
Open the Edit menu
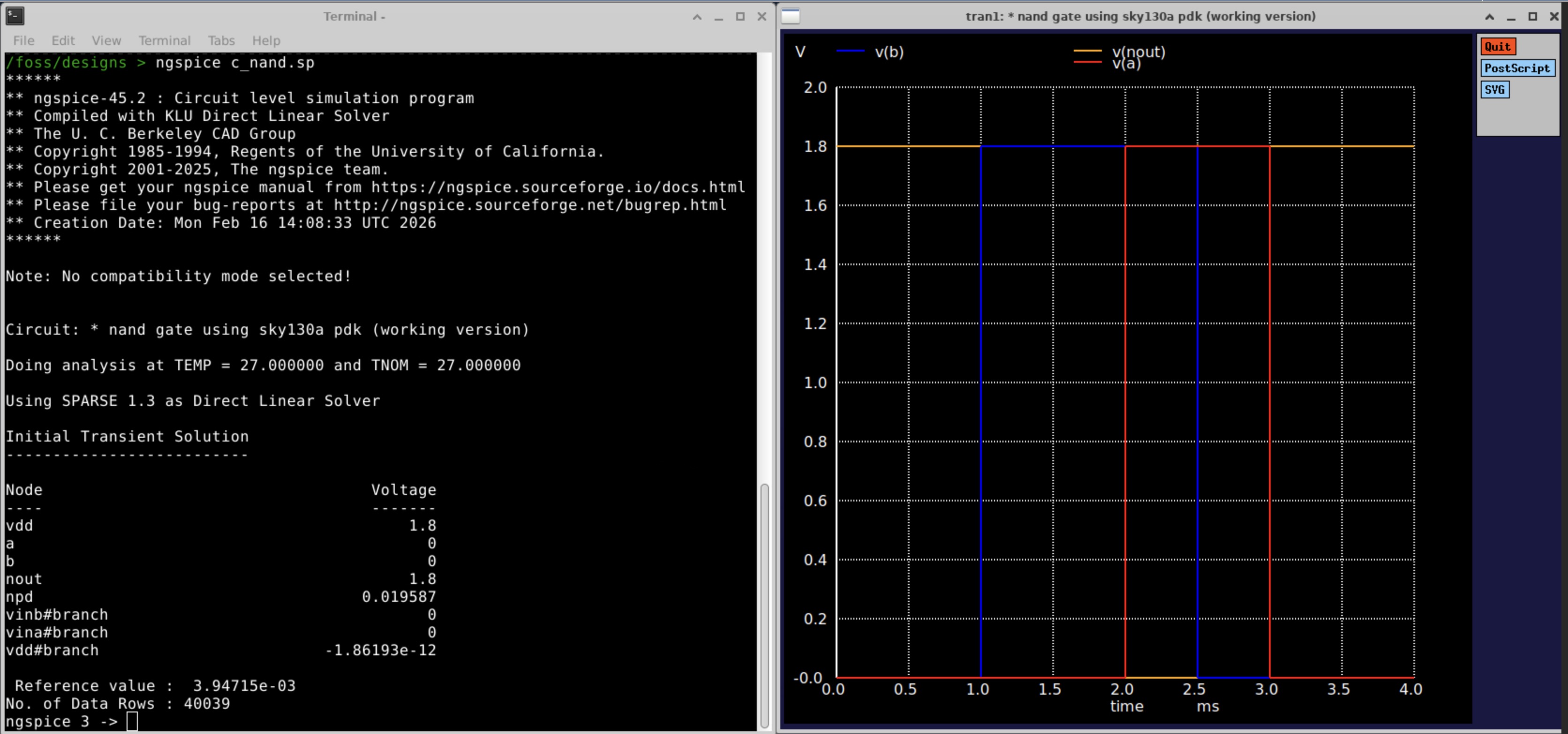63,41
